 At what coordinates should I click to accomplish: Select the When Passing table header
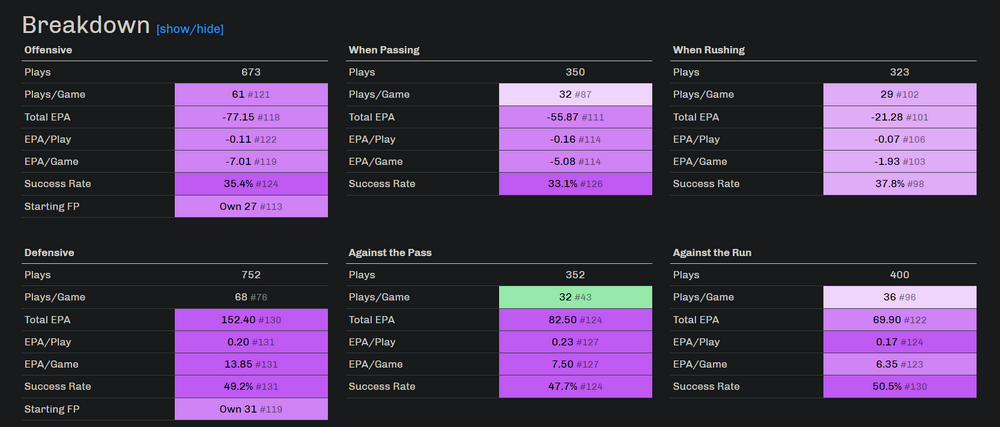pyautogui.click(x=384, y=49)
